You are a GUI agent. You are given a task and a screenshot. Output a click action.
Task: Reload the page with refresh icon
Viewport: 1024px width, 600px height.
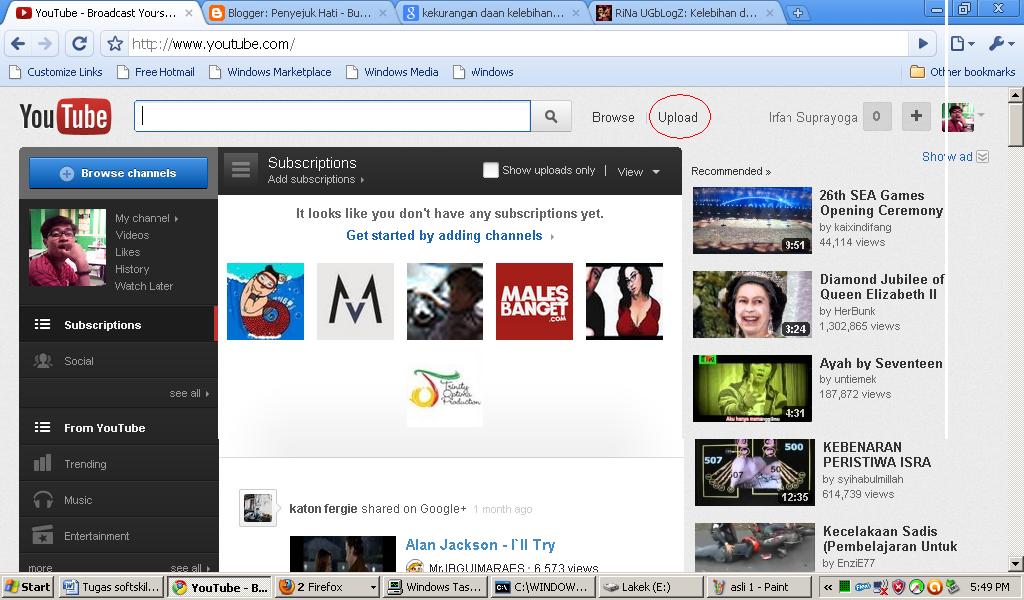pos(79,44)
